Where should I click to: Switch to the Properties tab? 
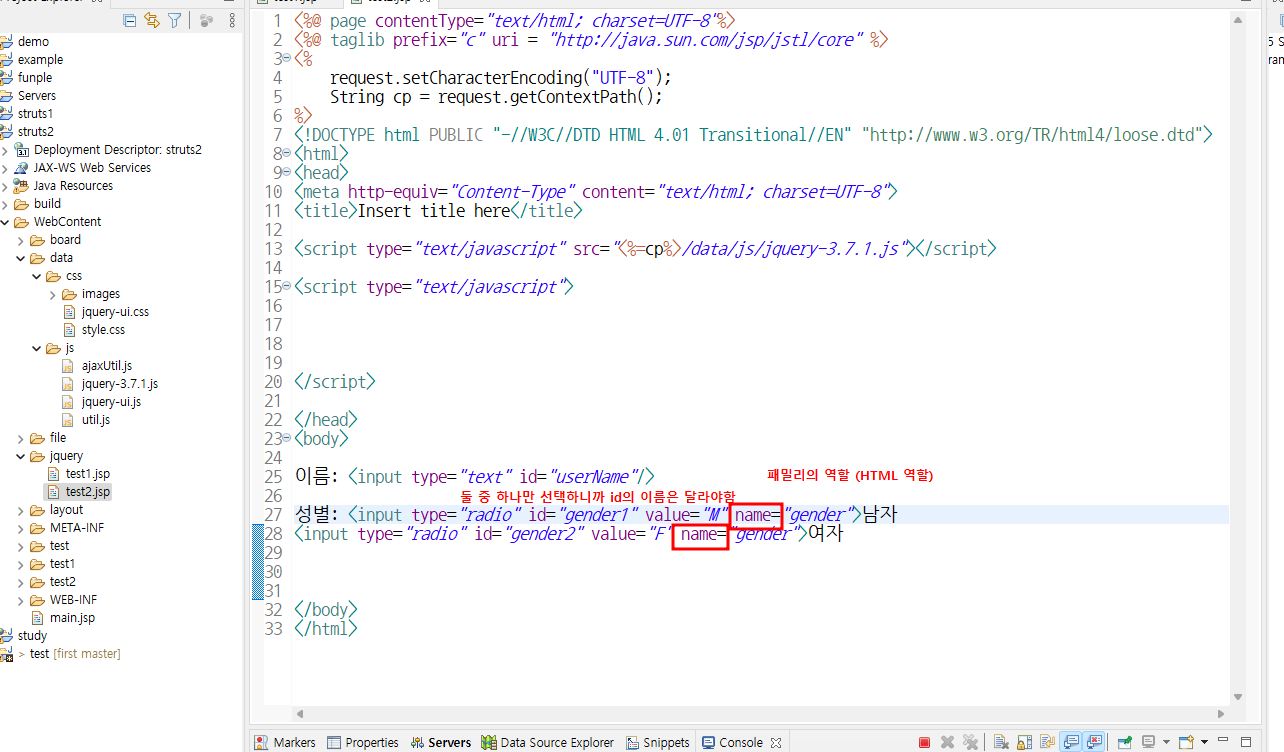coord(362,742)
